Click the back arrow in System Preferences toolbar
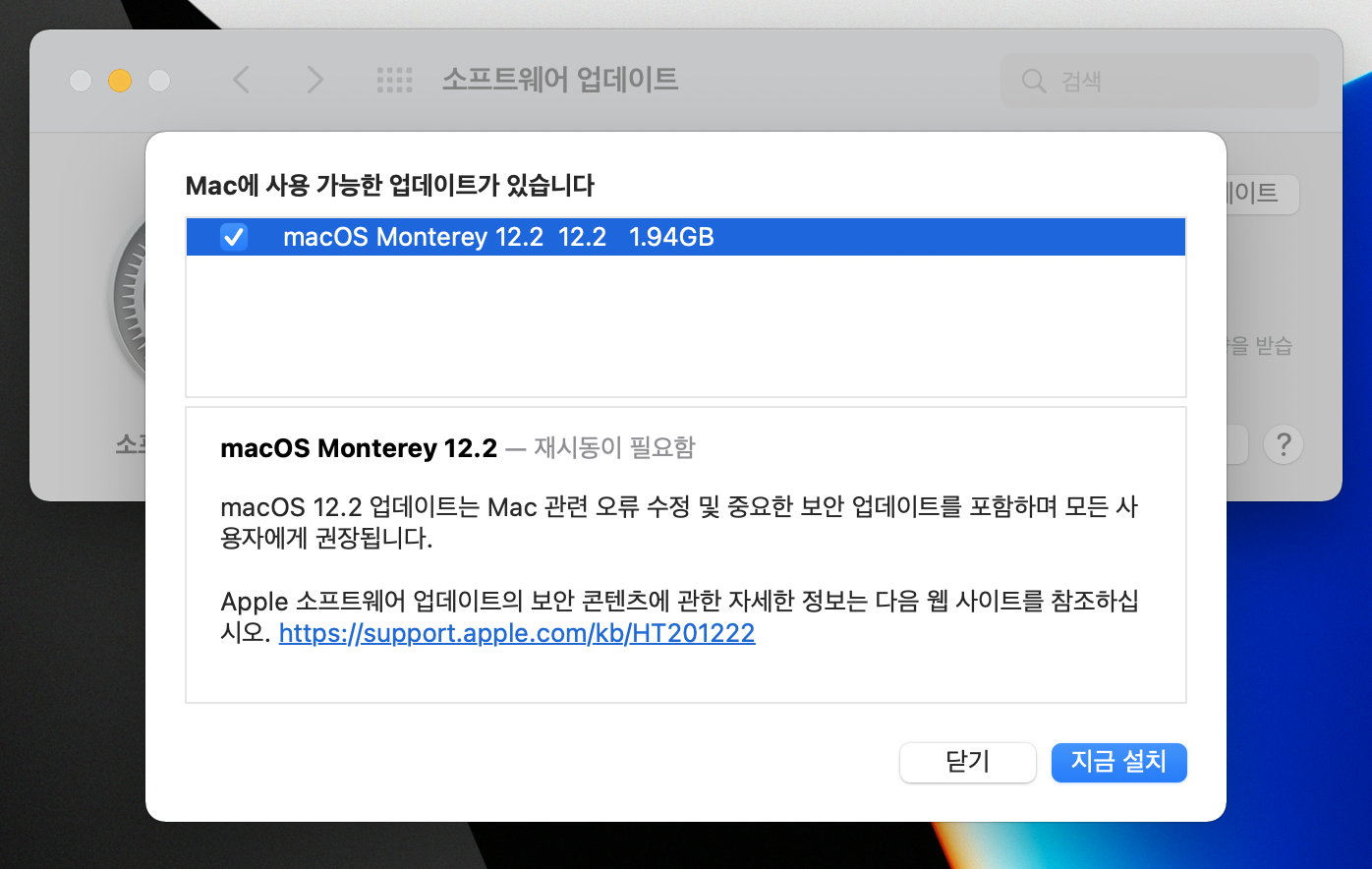Screen dimensions: 1372x869 click(242, 80)
